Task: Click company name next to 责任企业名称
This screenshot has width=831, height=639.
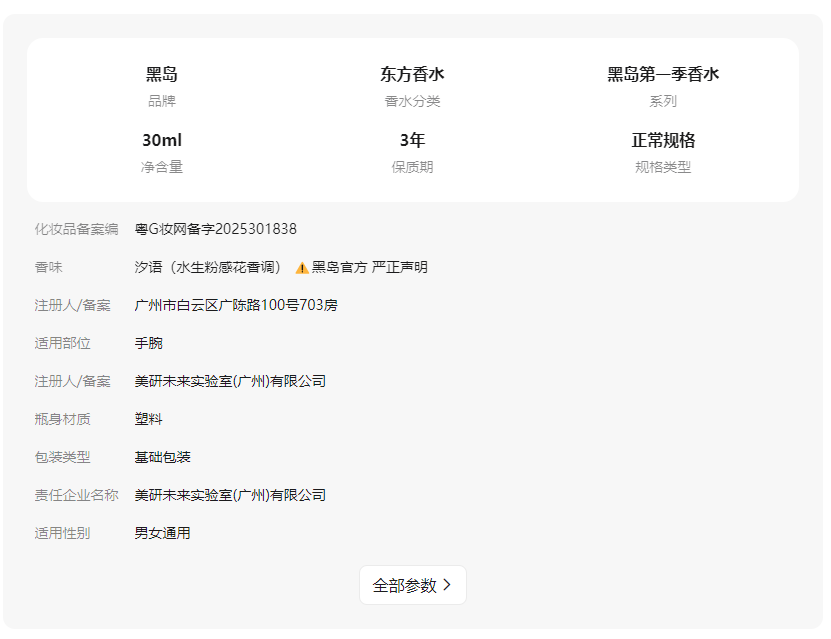Action: pyautogui.click(x=230, y=495)
